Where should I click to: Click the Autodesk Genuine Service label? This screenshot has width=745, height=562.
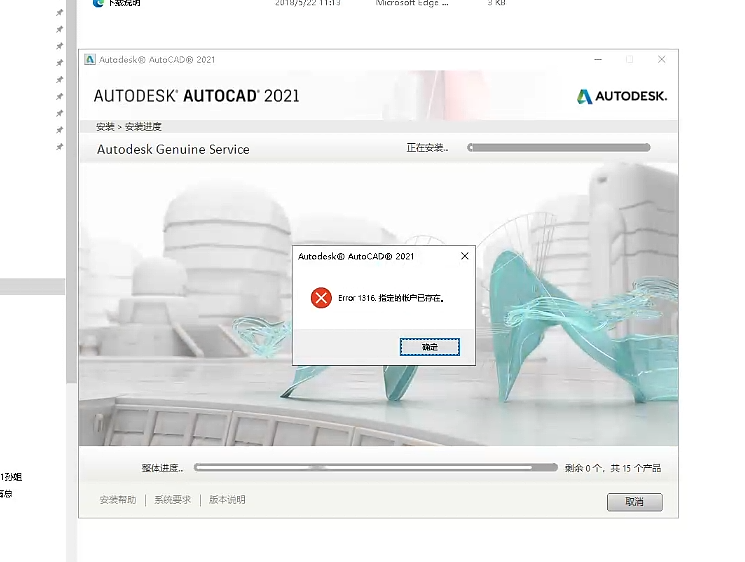coord(173,149)
